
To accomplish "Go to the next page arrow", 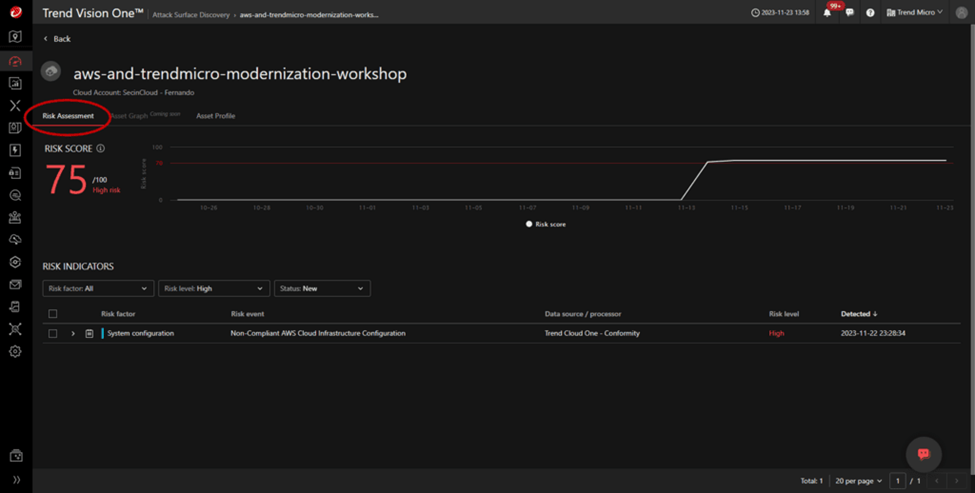I will 956,481.
